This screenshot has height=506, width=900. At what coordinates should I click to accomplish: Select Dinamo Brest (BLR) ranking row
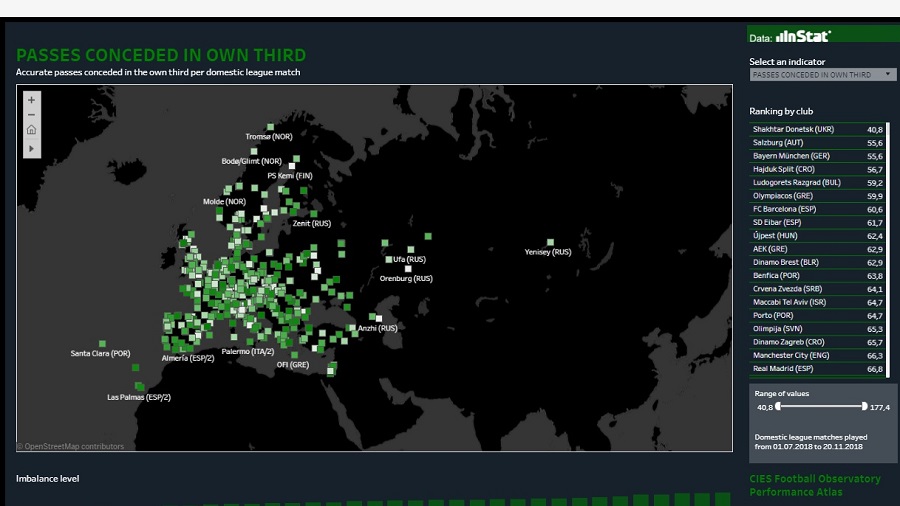click(817, 262)
